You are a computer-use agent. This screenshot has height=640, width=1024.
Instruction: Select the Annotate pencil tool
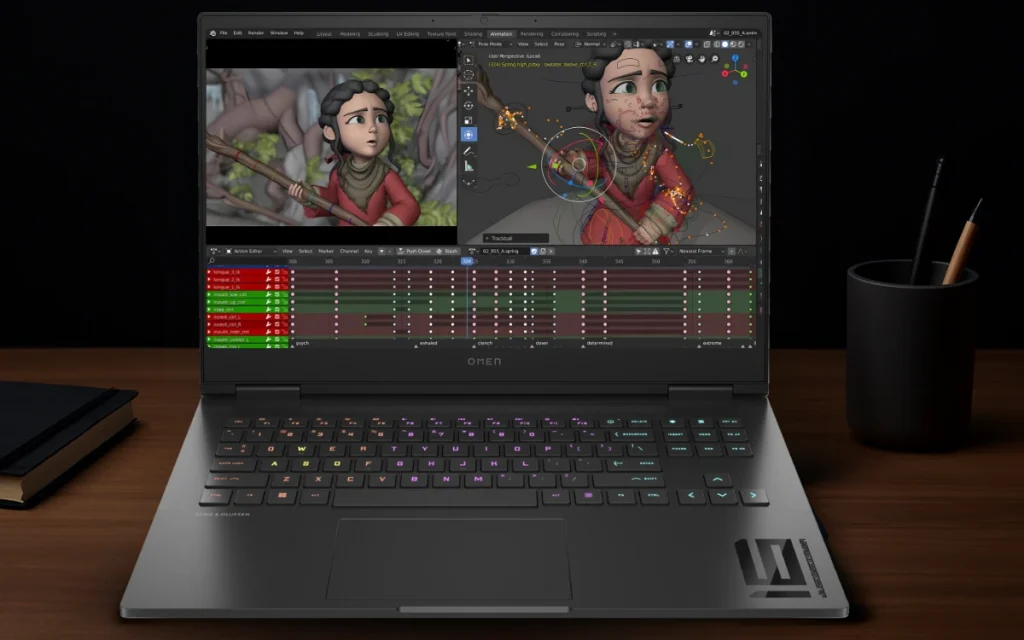[468, 151]
